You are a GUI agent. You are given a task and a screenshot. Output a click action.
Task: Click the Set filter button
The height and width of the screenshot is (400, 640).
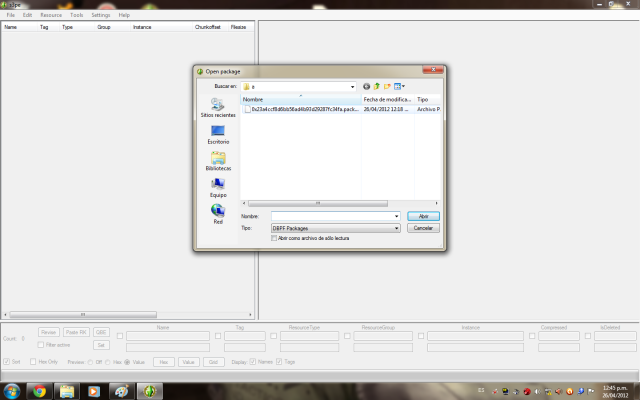(x=101, y=345)
